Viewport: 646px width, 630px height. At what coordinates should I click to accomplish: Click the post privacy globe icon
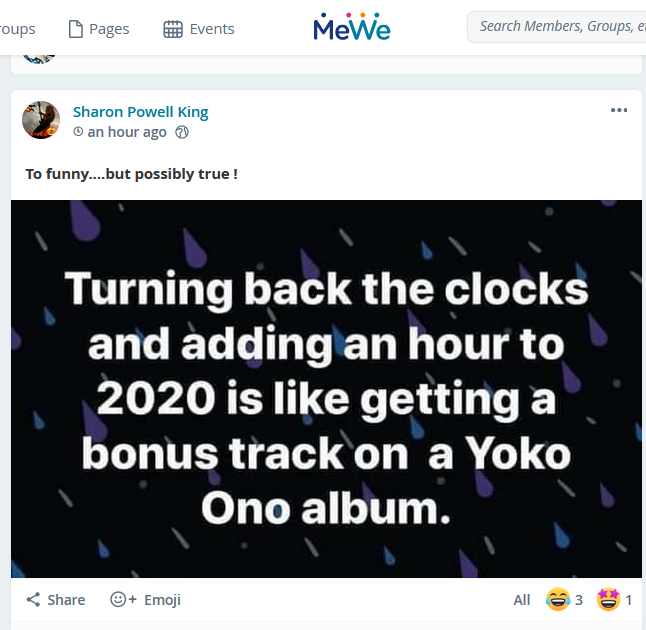pos(182,132)
